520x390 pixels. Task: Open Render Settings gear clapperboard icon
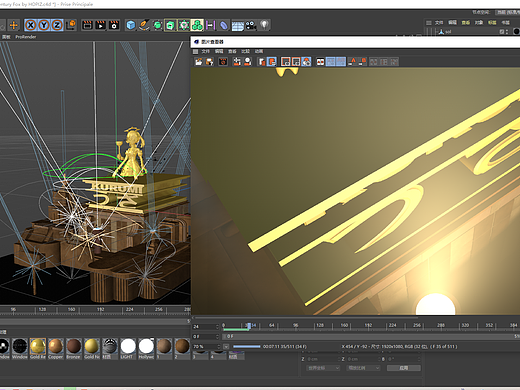[x=114, y=25]
